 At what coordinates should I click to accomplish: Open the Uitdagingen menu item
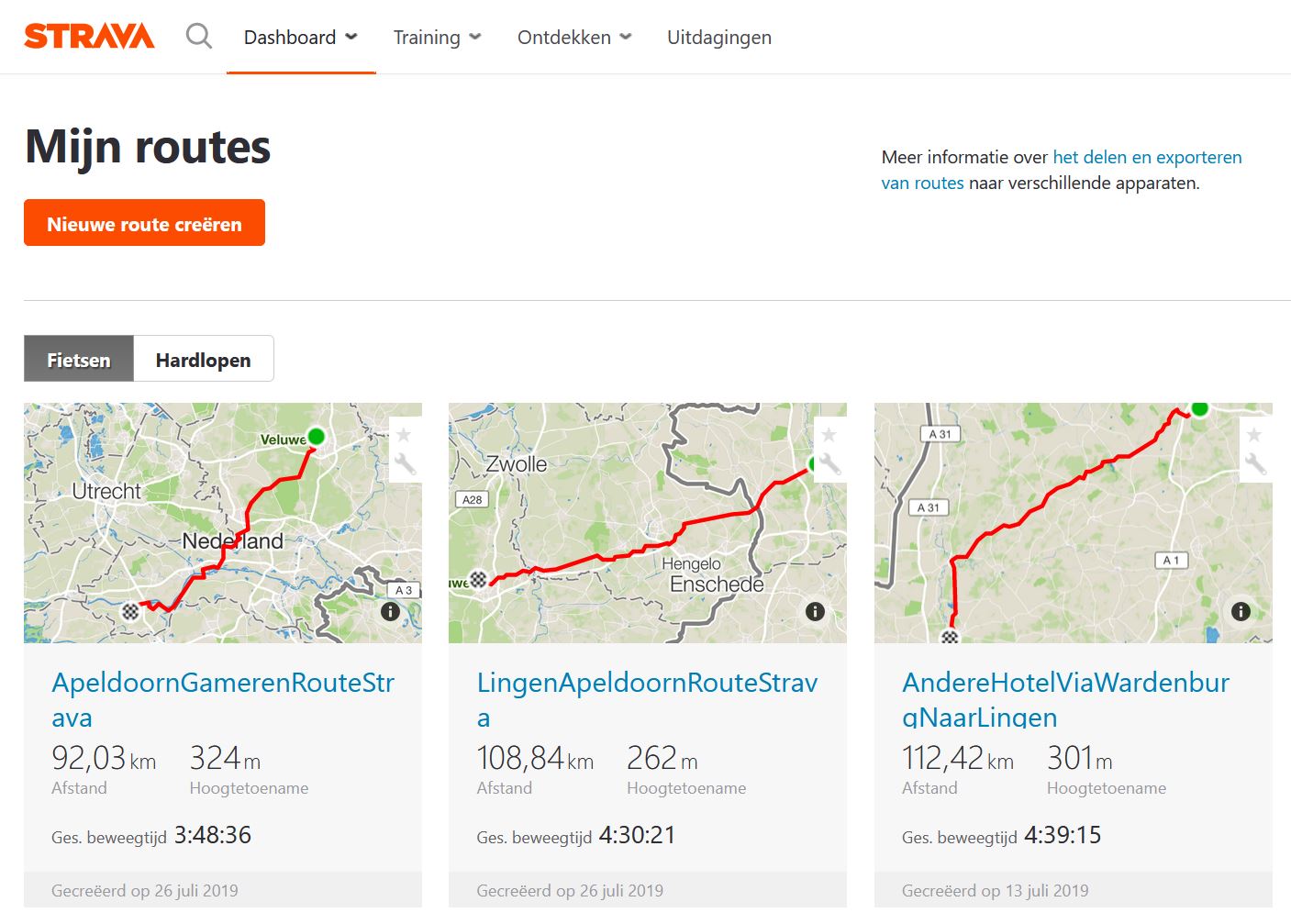click(x=719, y=38)
